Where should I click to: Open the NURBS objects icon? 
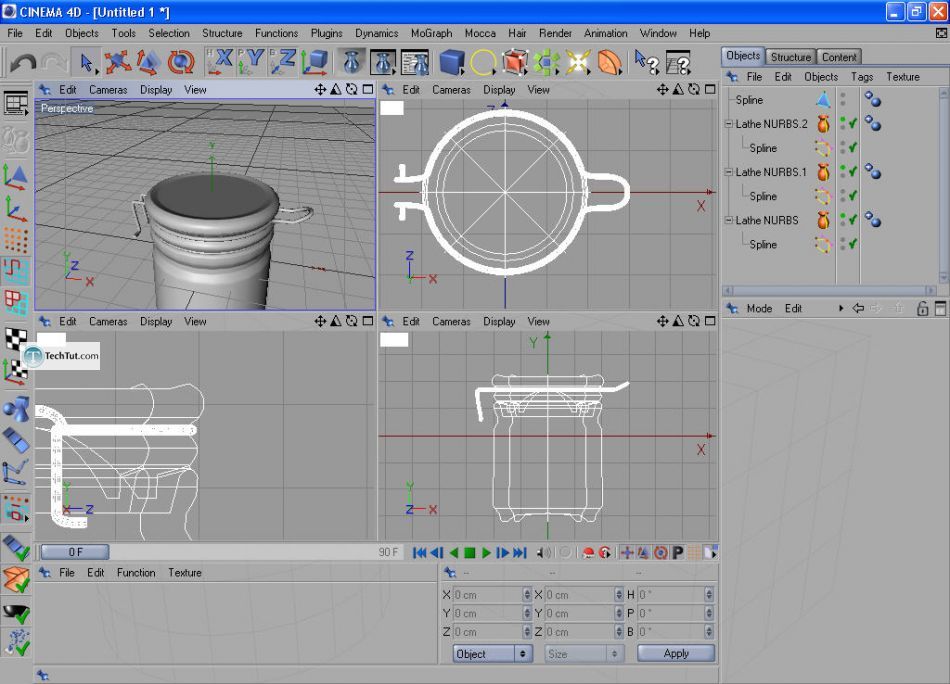514,62
